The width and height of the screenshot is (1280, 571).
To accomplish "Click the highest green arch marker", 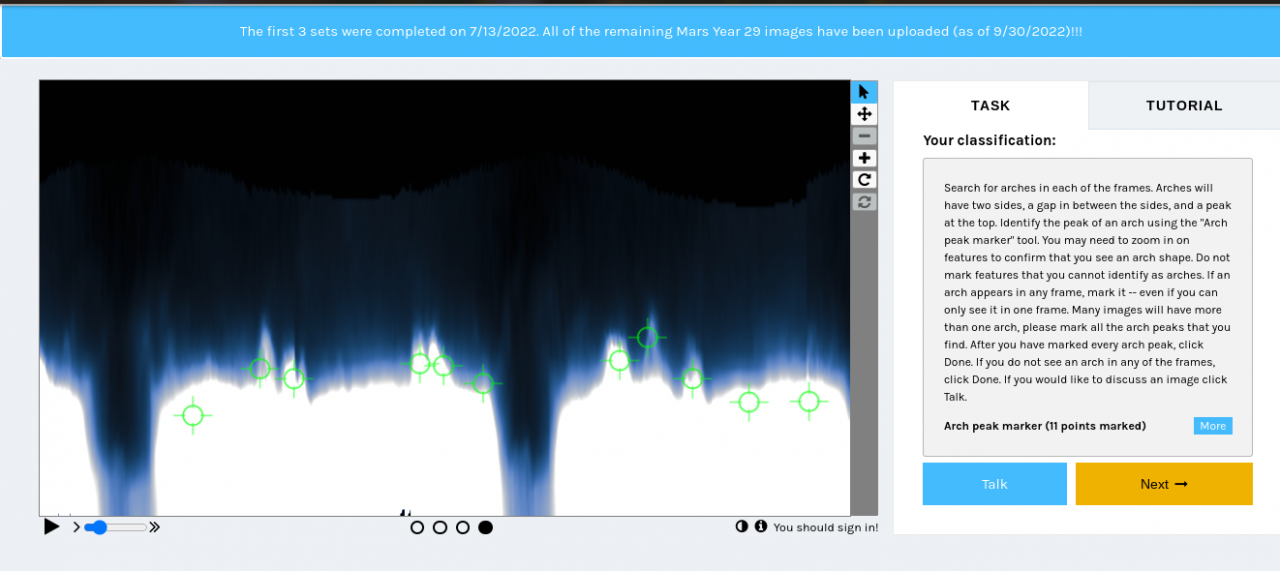I will pyautogui.click(x=648, y=338).
